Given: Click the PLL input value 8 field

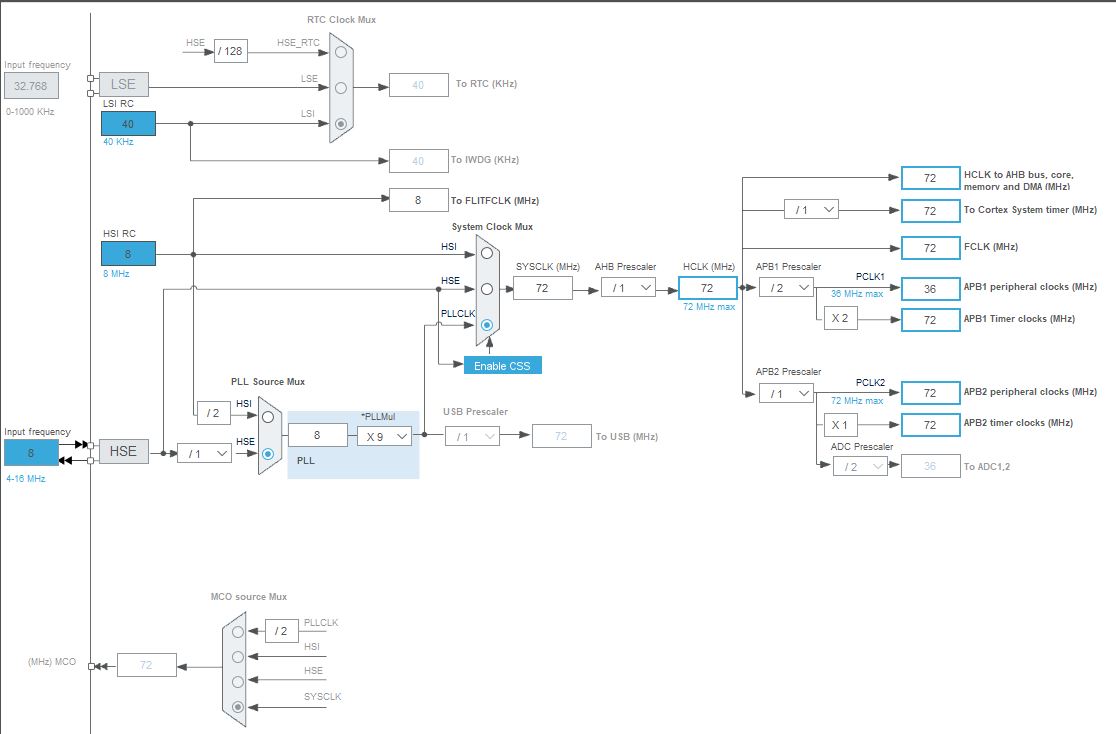Looking at the screenshot, I should (x=317, y=435).
